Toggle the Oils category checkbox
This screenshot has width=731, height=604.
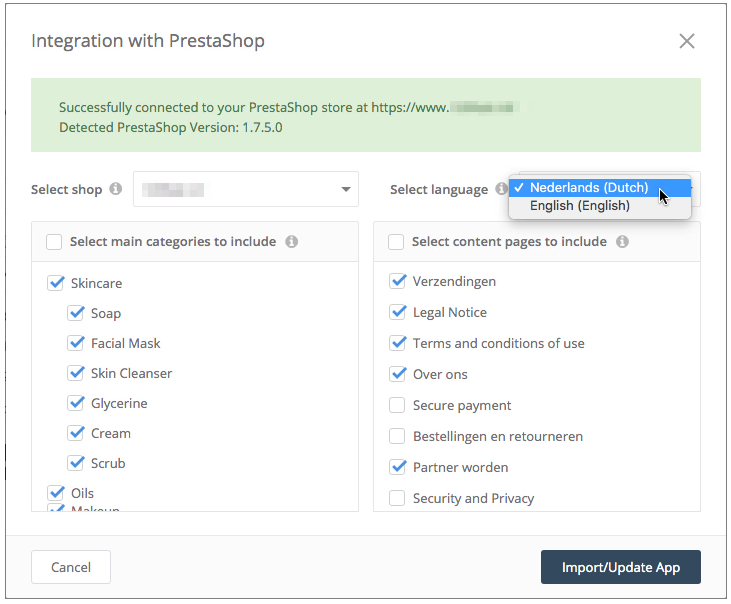[x=56, y=493]
